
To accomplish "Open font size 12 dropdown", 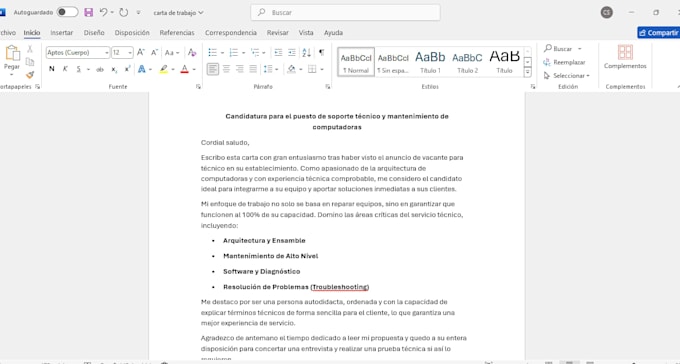I will [x=130, y=52].
